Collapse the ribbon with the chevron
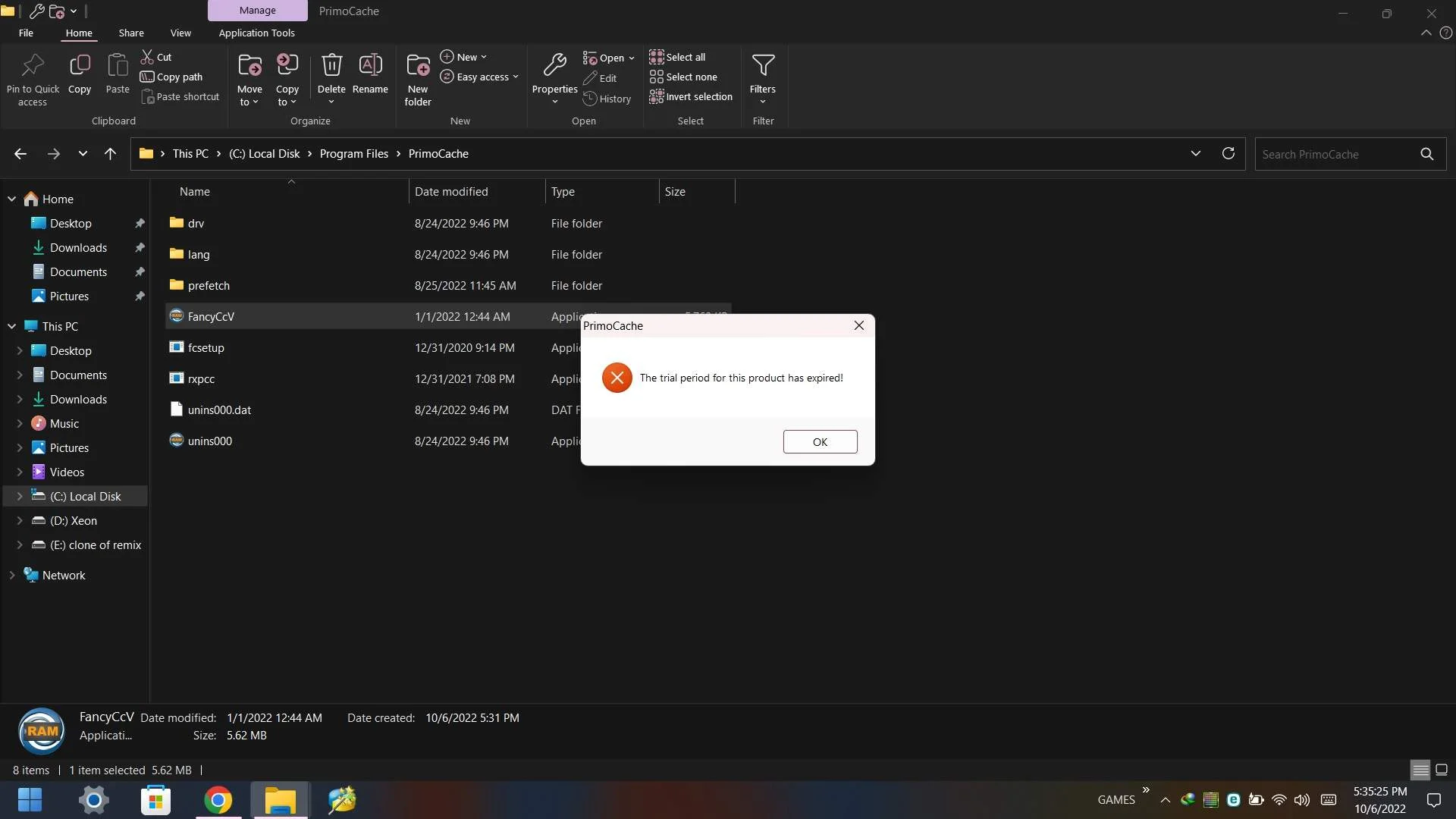The image size is (1456, 819). (x=1426, y=33)
